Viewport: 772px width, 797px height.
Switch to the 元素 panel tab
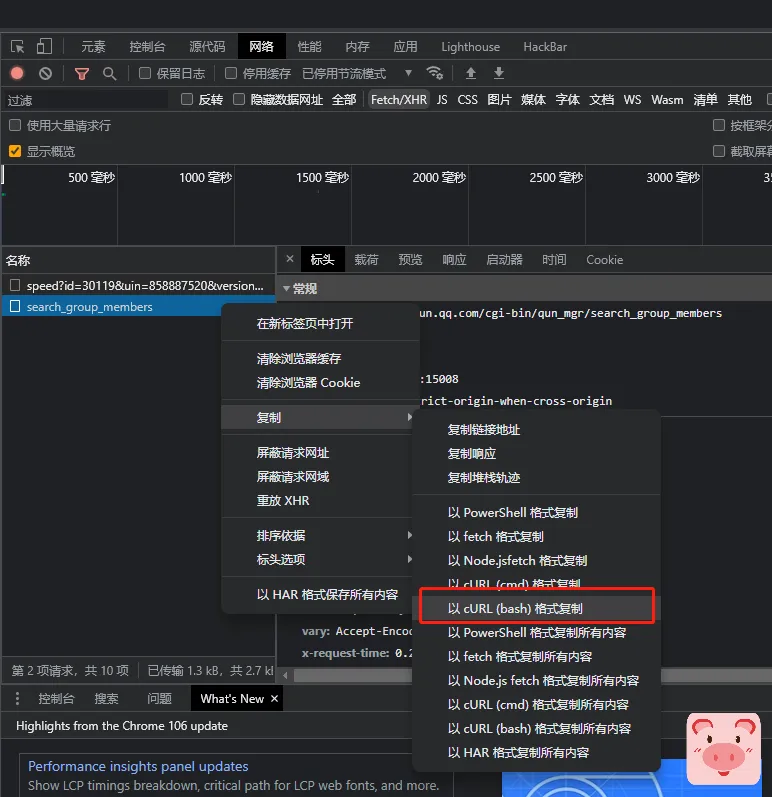[x=93, y=47]
